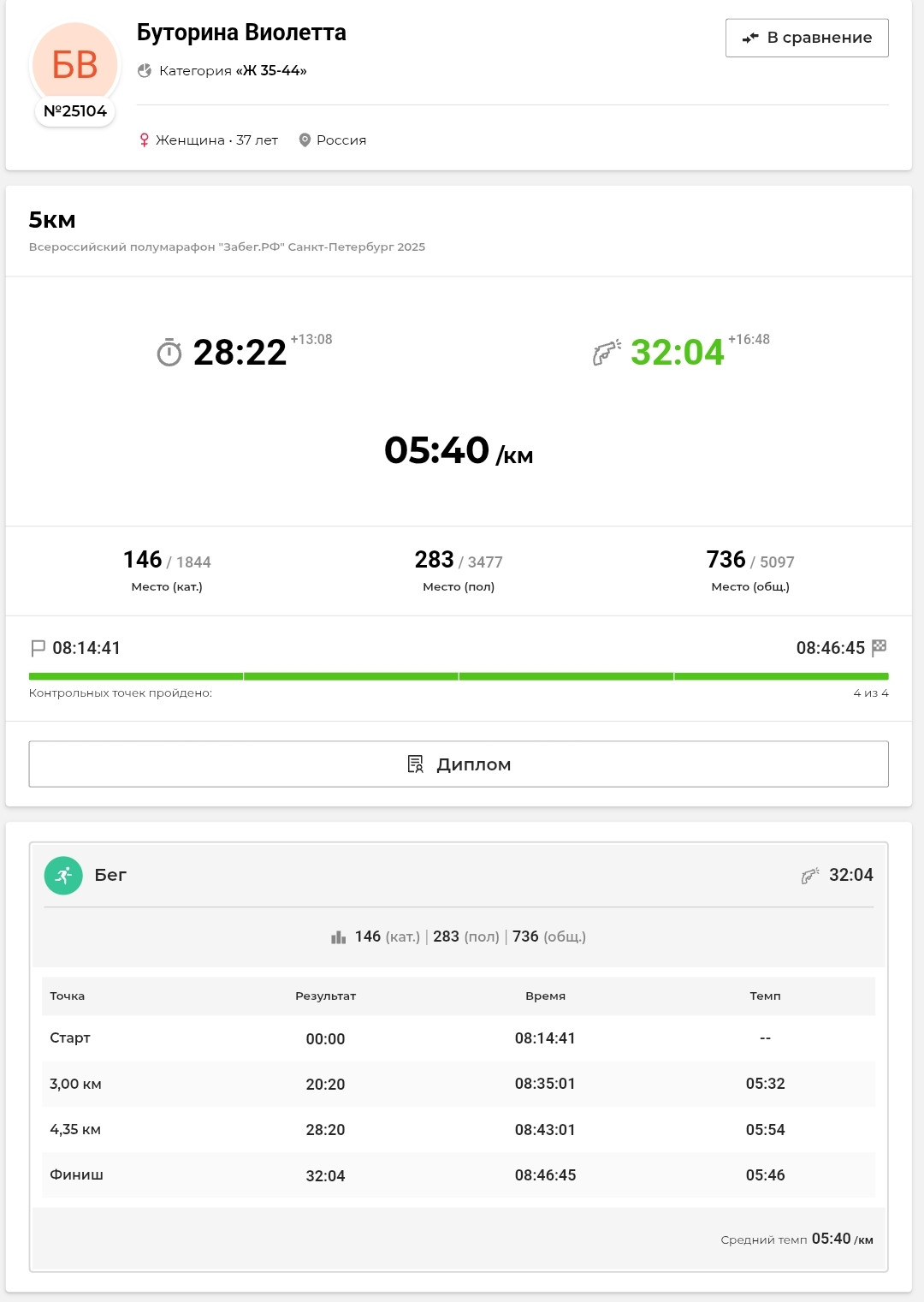Viewport: 924px width, 1302px height.
Task: Click the bib number №25104 badge
Action: pyautogui.click(x=75, y=111)
